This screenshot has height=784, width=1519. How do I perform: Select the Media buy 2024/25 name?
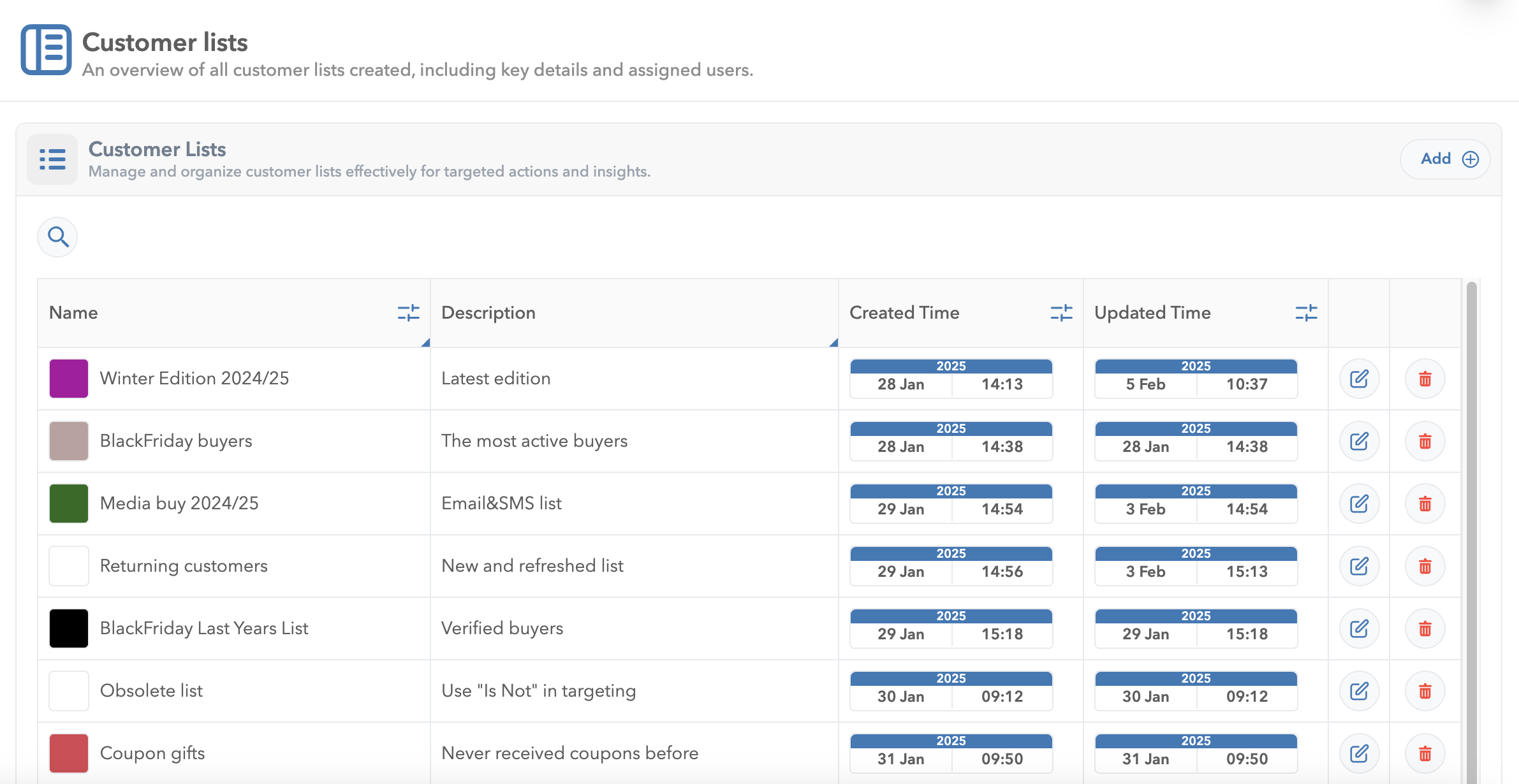tap(179, 504)
